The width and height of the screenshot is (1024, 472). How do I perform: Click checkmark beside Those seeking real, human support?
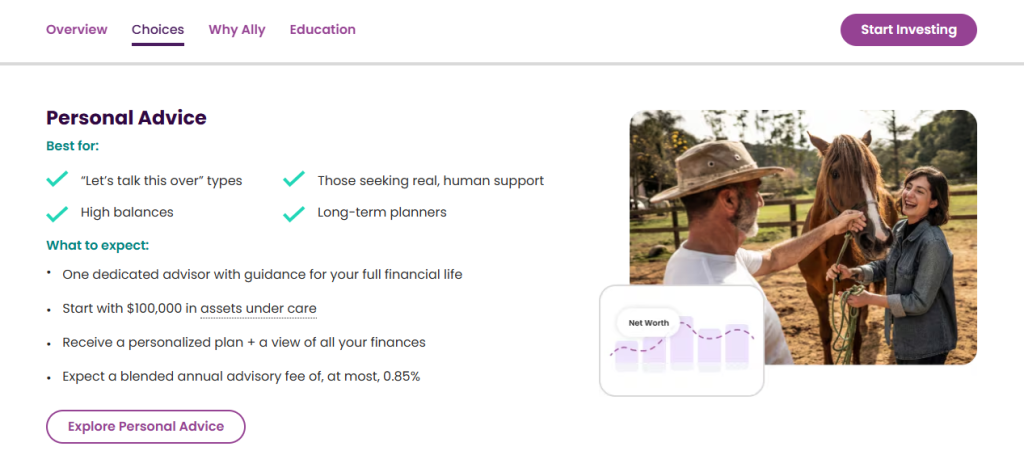click(293, 180)
